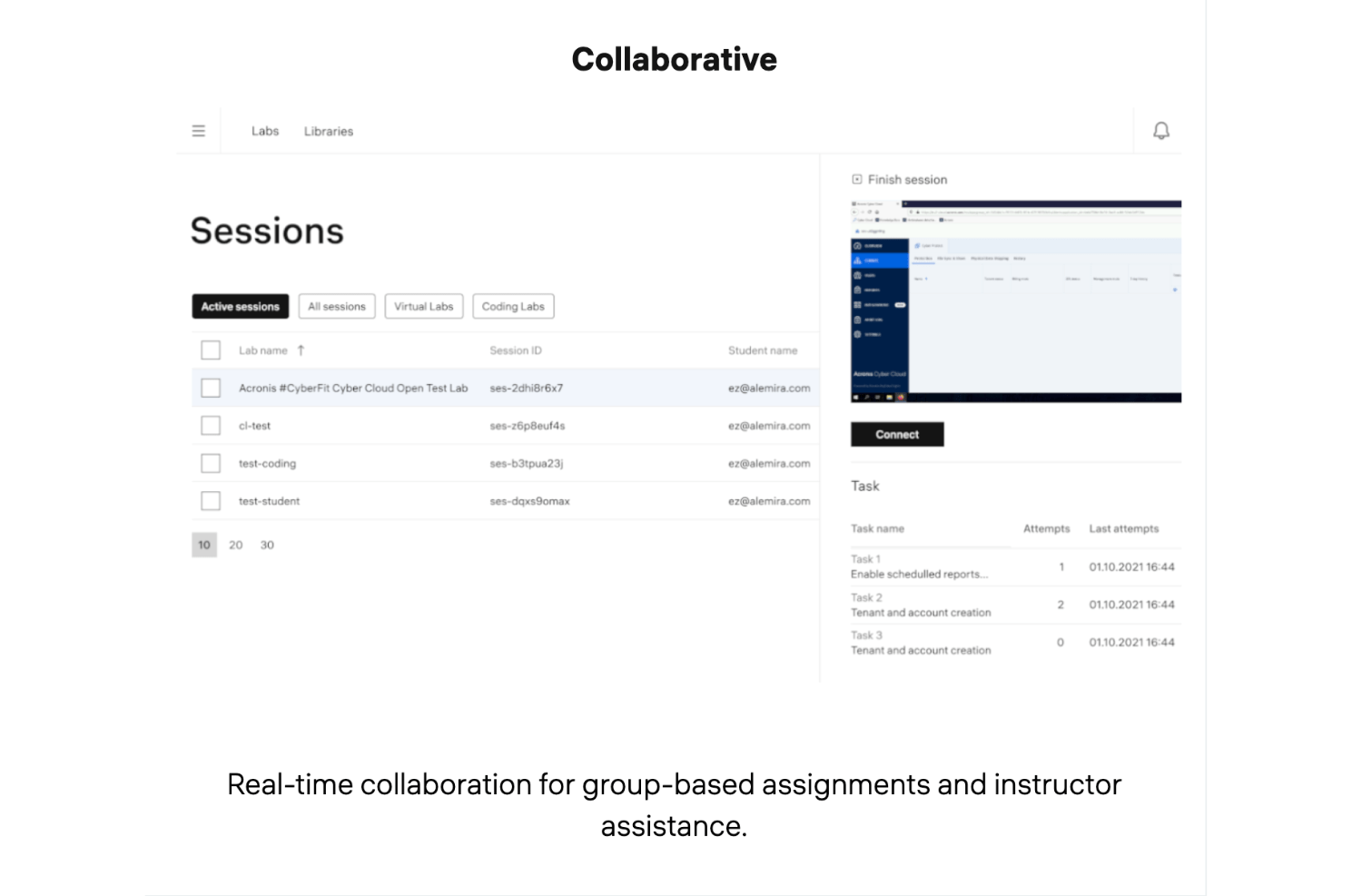Screen dimensions: 1352x896
Task: Open the Libraries menu item
Action: 328,131
